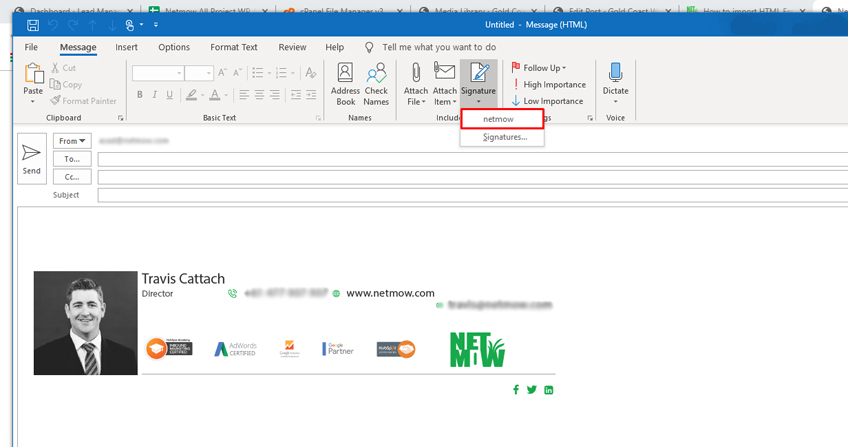Viewport: 848px width, 447px height.
Task: Select the netmow signature entry
Action: coord(502,119)
